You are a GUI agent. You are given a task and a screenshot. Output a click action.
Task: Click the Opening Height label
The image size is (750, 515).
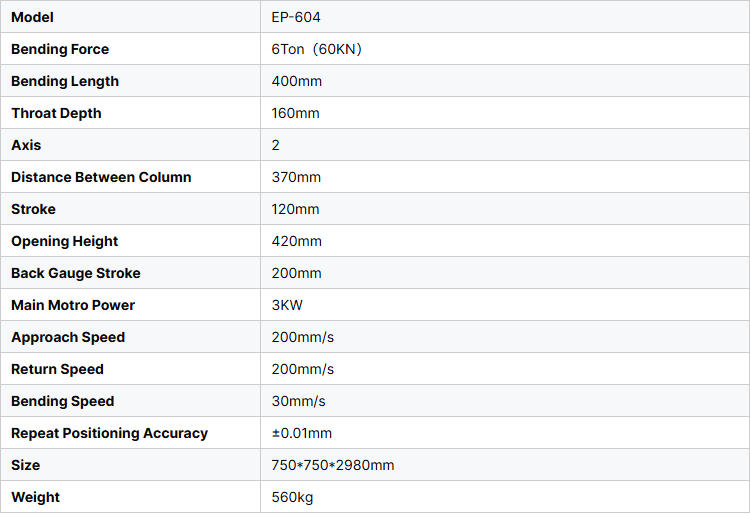click(64, 241)
